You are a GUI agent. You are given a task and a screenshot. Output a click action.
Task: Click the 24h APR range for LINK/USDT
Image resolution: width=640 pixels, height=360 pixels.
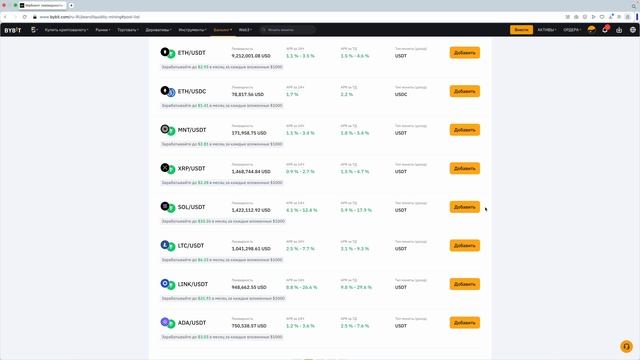(x=302, y=287)
